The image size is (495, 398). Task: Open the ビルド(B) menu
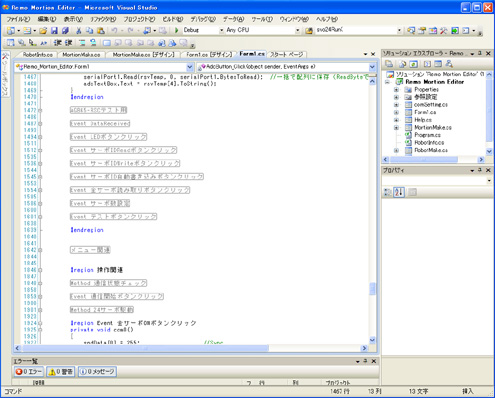(173, 19)
